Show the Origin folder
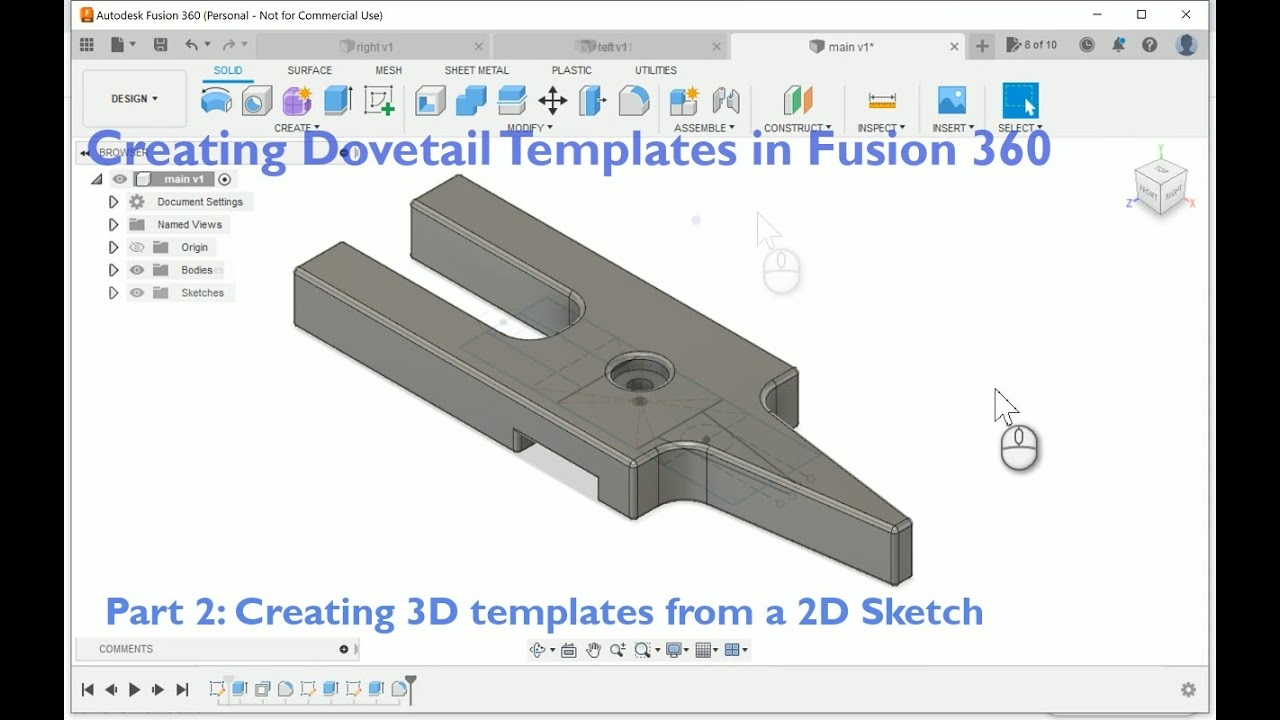Image resolution: width=1280 pixels, height=720 pixels. [136, 247]
